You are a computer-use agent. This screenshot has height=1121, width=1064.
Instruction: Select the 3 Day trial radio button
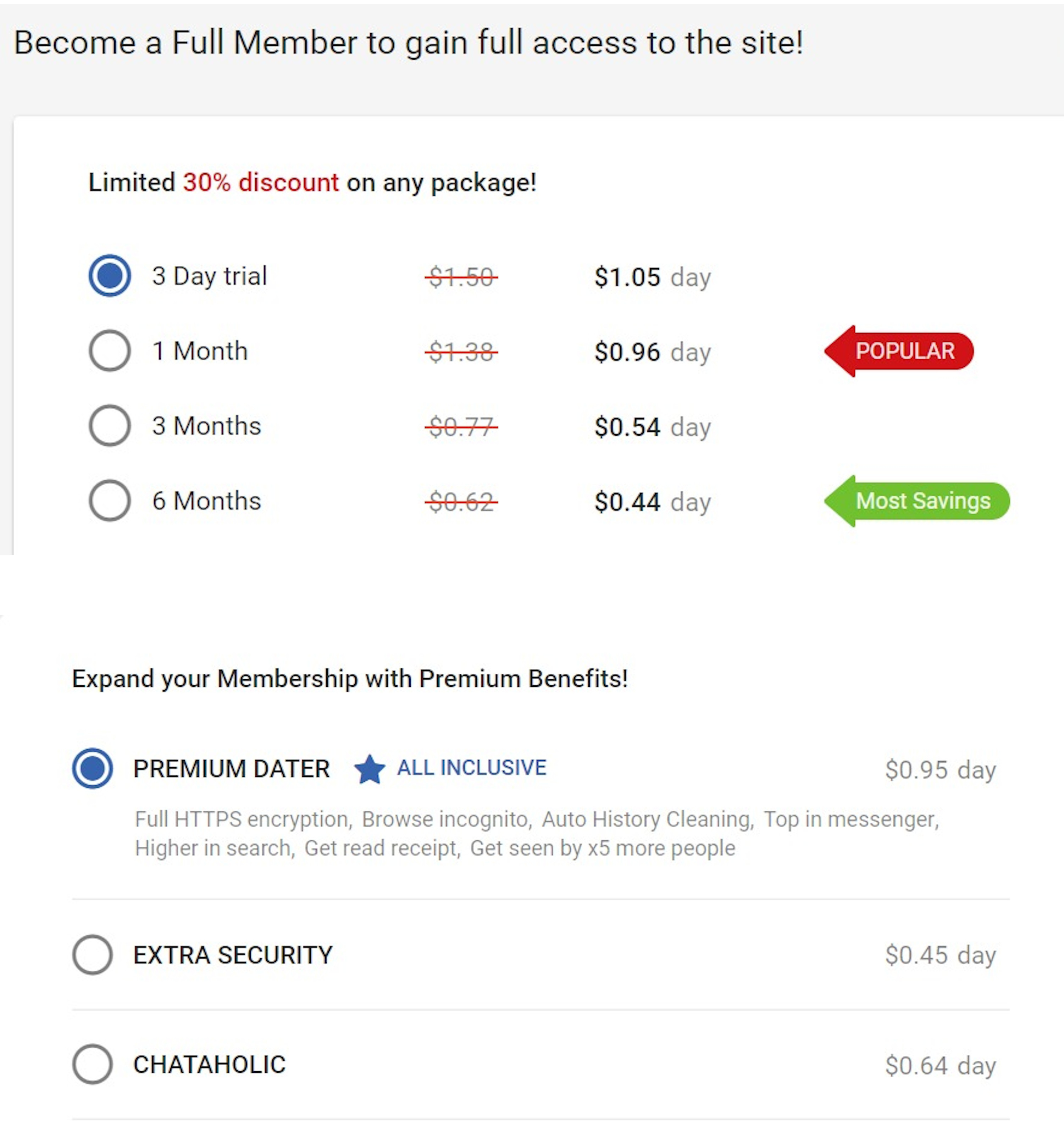[x=110, y=276]
